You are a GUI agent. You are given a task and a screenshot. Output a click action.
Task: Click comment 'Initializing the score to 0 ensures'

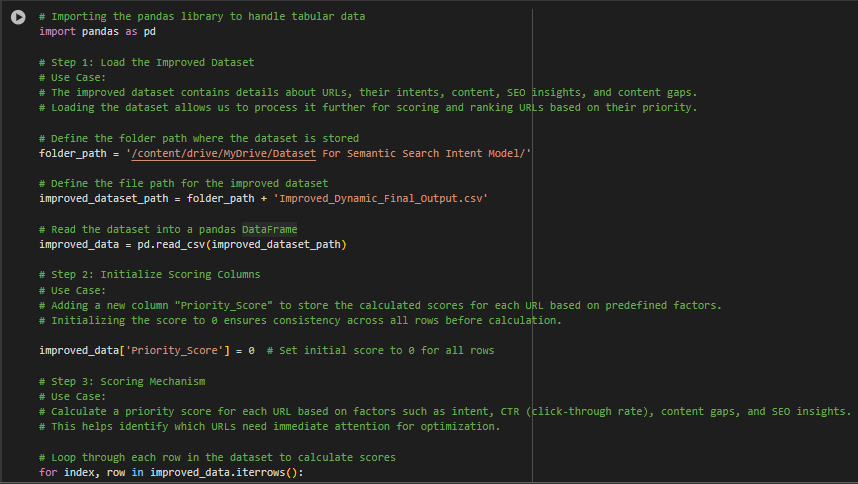pos(300,320)
